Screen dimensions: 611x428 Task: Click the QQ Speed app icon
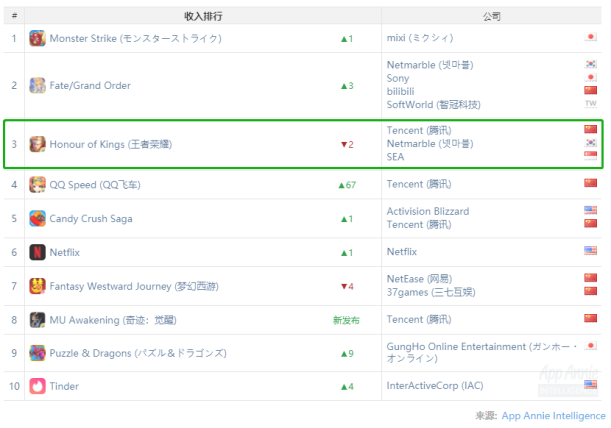[37, 185]
